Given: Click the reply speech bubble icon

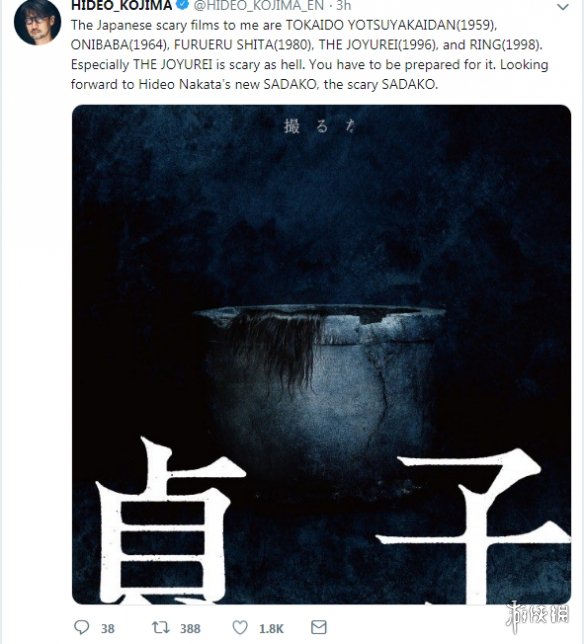Looking at the screenshot, I should pos(81,627).
